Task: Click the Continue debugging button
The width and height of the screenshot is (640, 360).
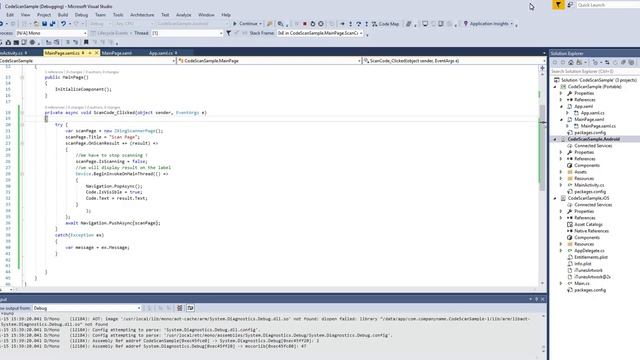Action: pyautogui.click(x=247, y=24)
